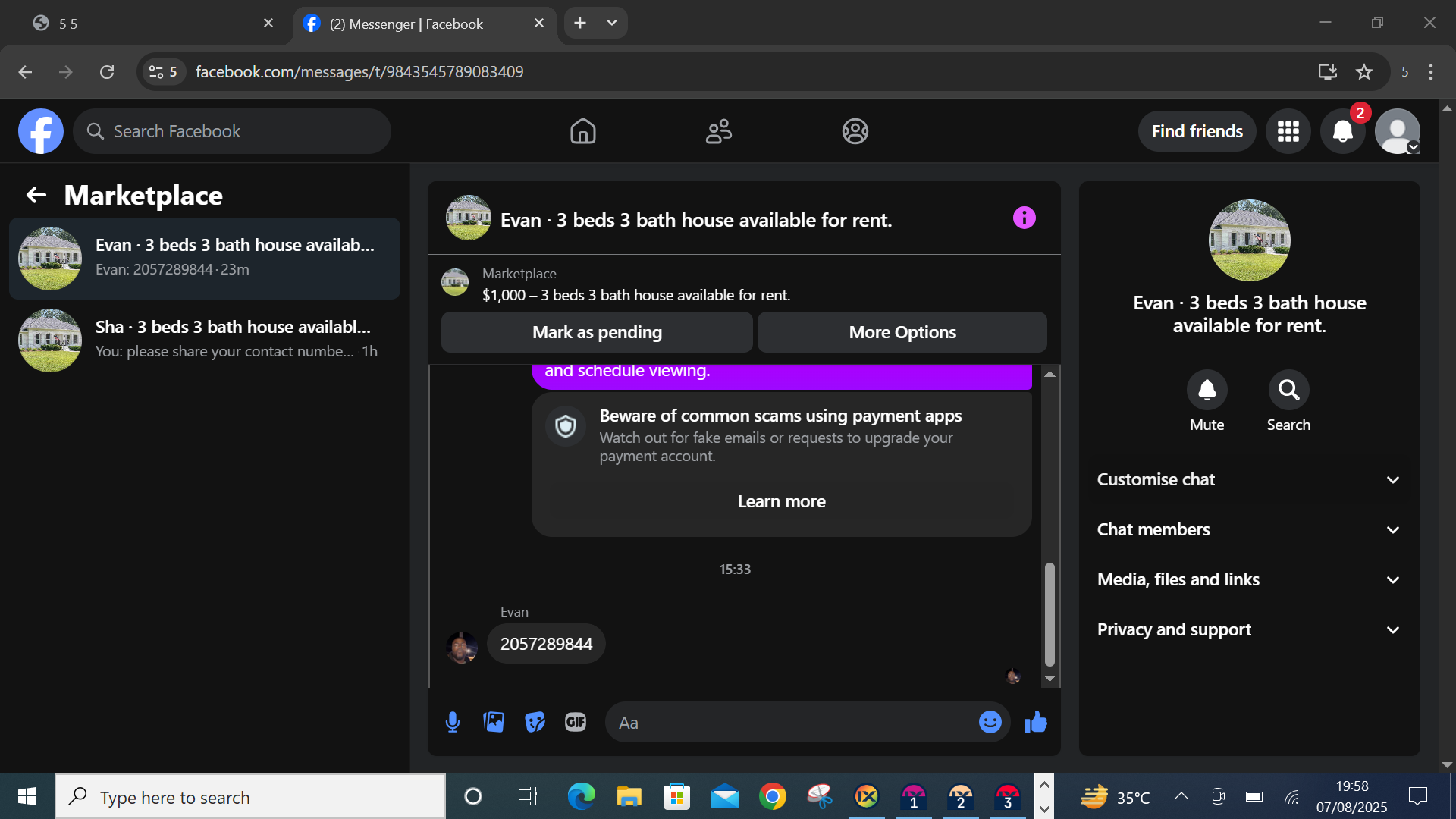
Task: Open a new browser tab
Action: point(580,24)
